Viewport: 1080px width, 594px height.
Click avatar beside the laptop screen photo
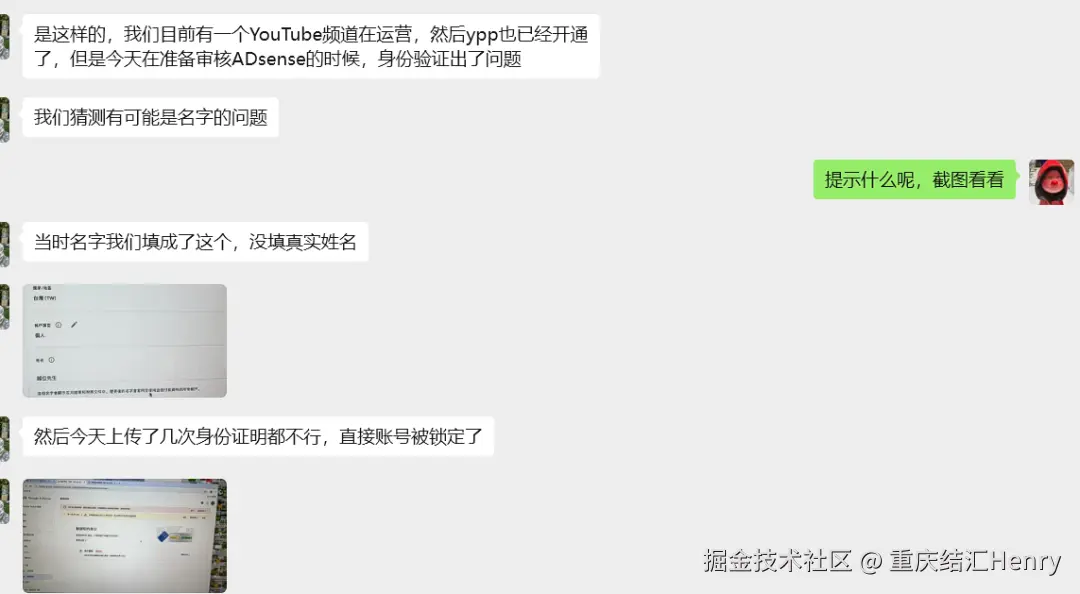pos(4,502)
